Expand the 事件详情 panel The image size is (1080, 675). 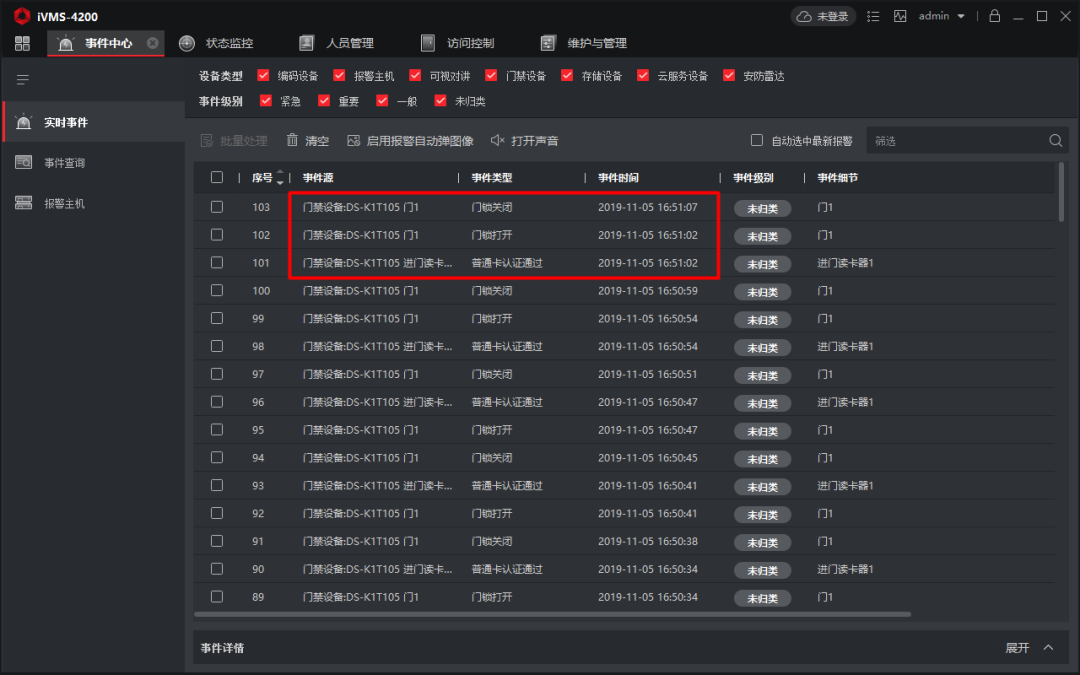[1029, 648]
